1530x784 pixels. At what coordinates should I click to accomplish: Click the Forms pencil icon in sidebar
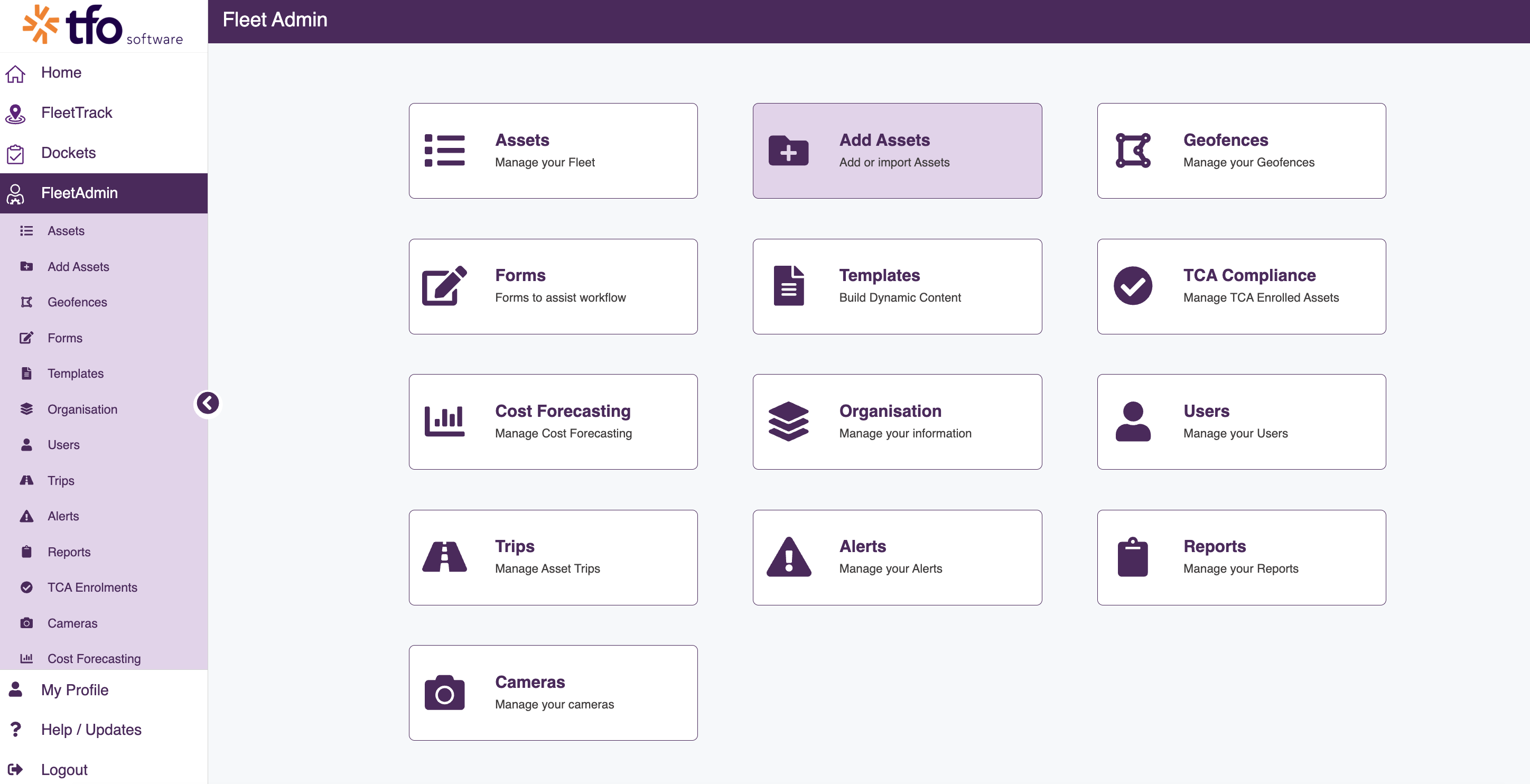27,338
